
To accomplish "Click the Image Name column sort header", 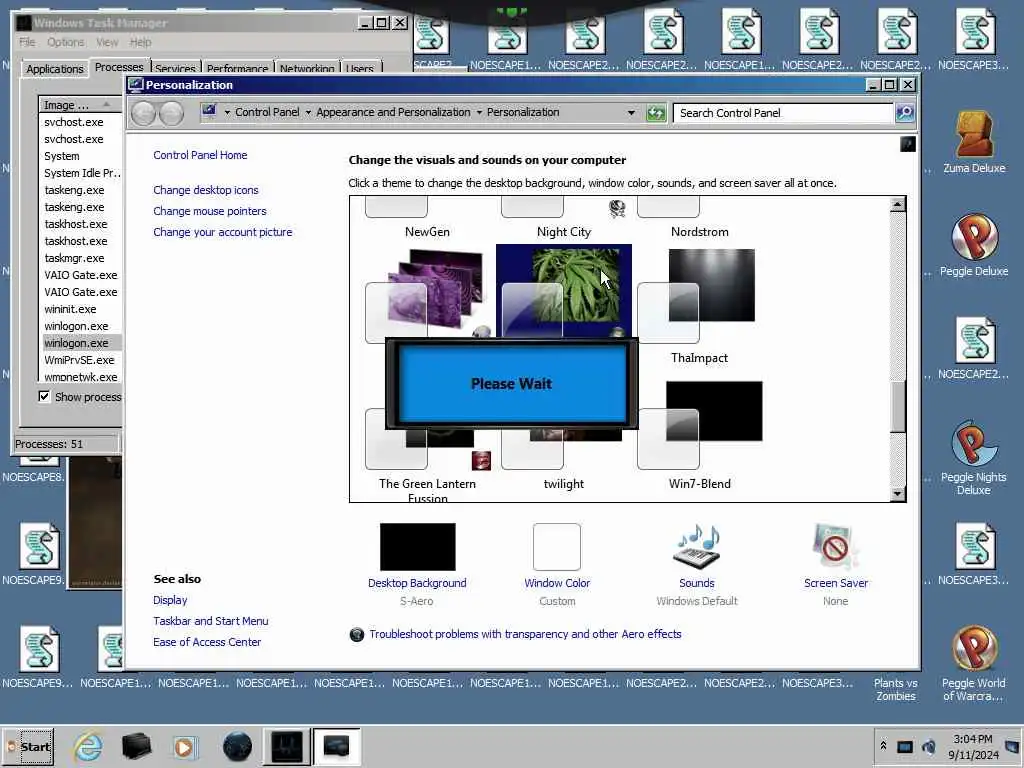I will pos(80,104).
